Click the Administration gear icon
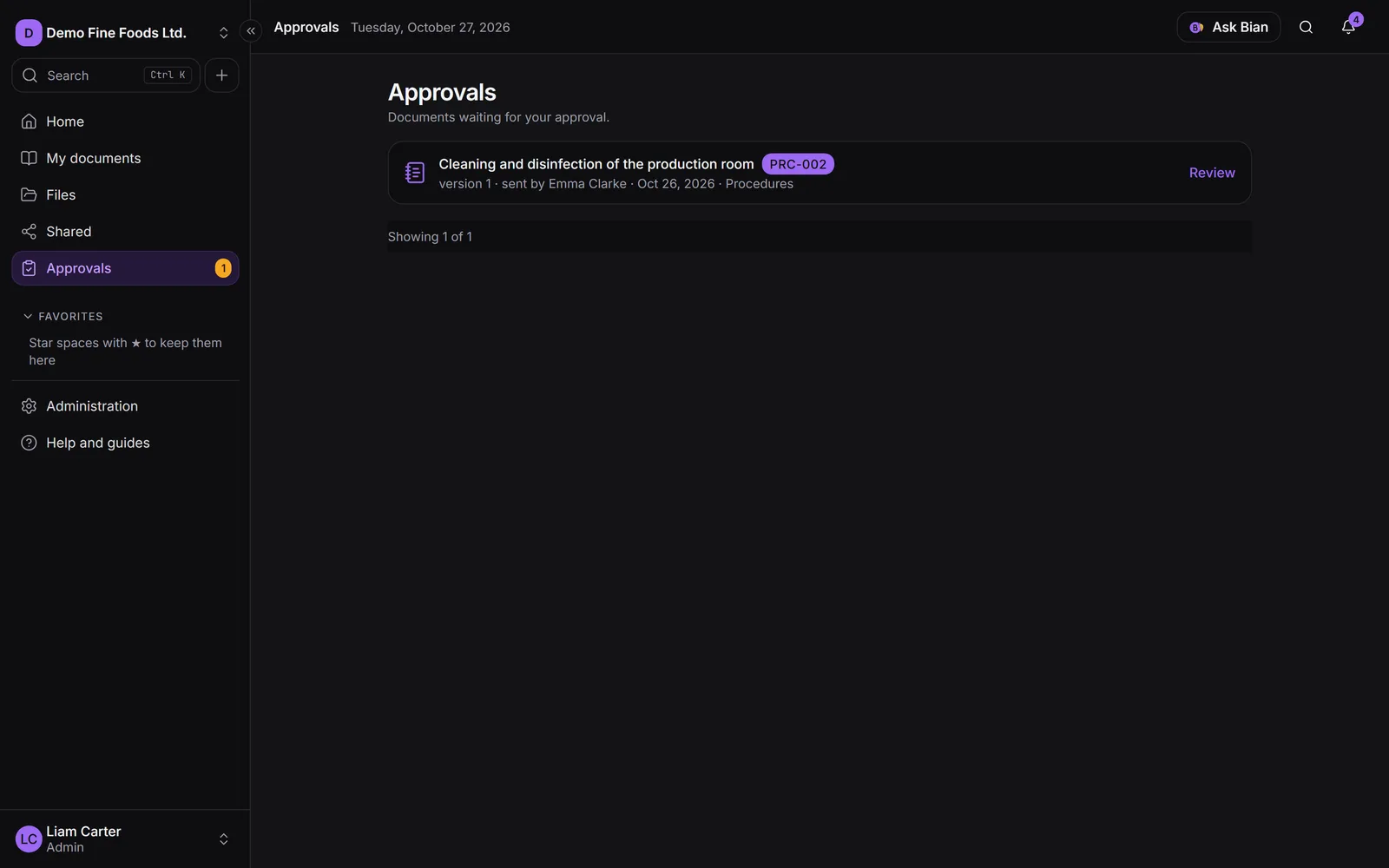 [x=29, y=406]
